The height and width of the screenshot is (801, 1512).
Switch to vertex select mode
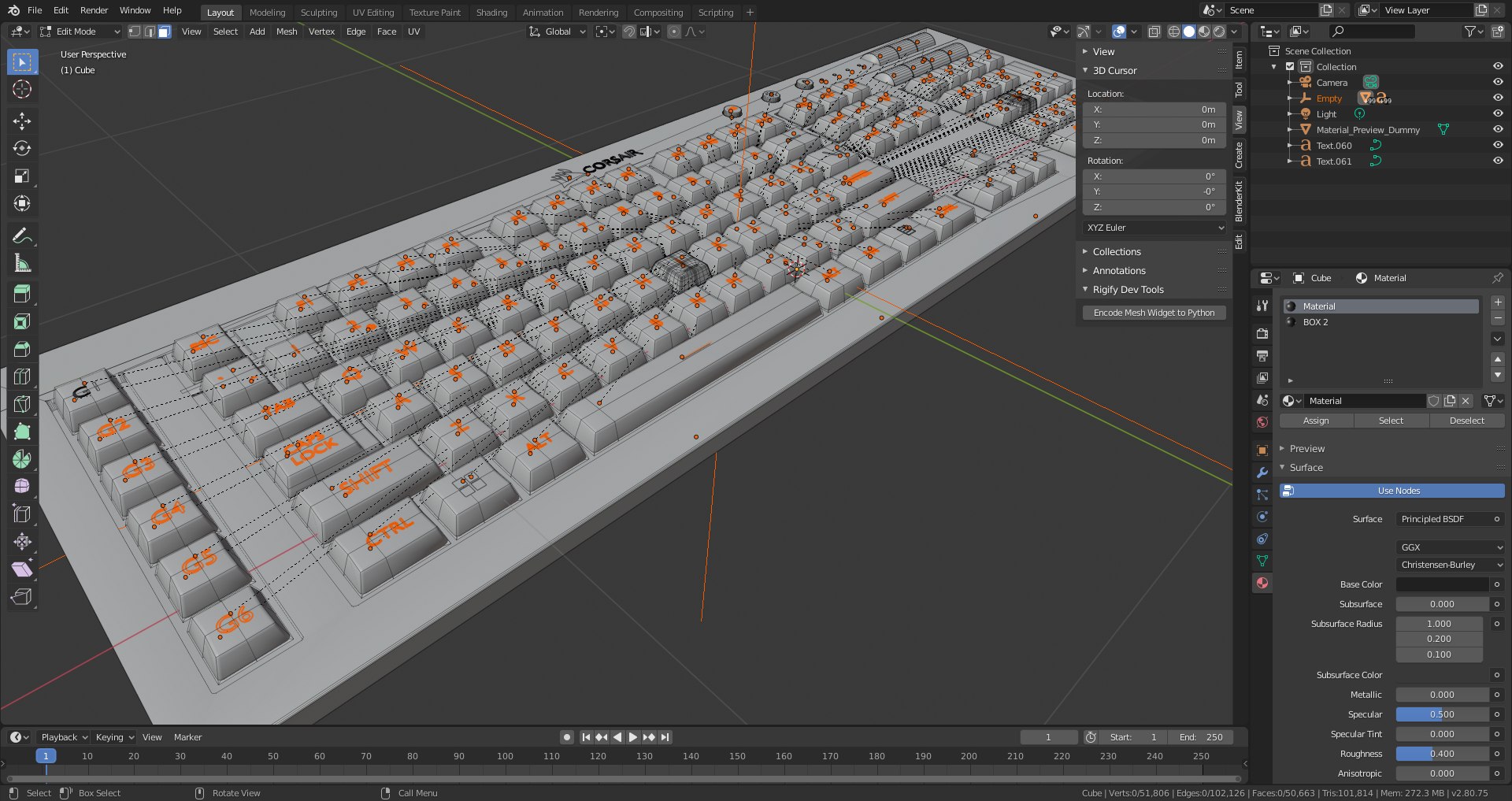click(135, 32)
